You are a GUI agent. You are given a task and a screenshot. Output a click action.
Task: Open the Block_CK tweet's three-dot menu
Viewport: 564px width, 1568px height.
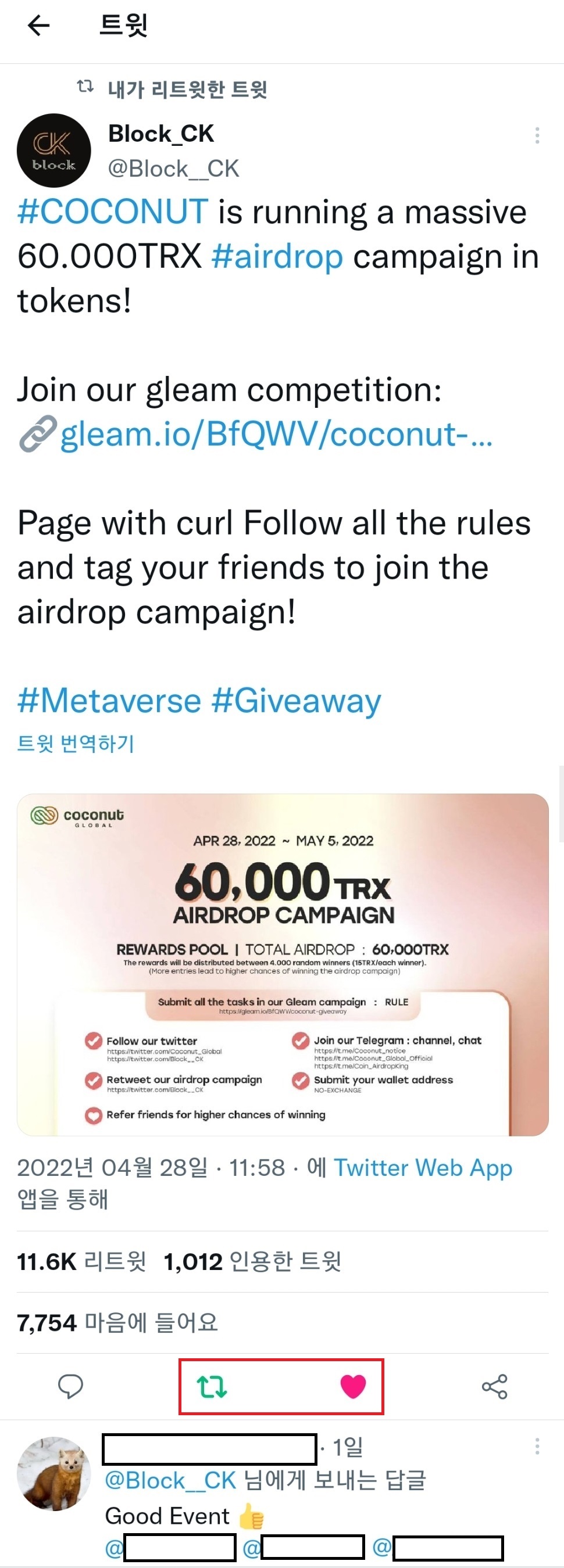coord(537,135)
